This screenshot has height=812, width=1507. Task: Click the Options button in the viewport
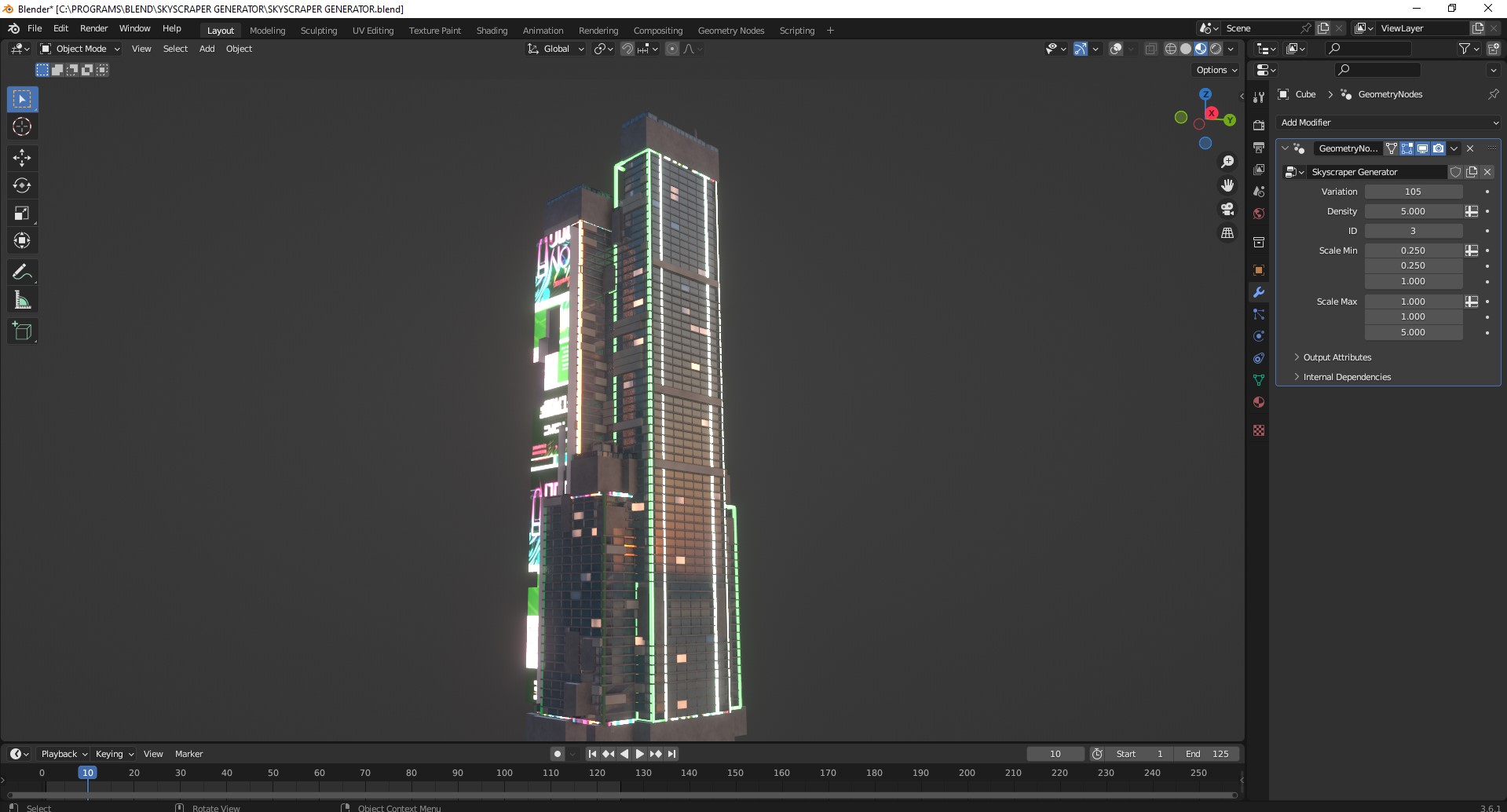[x=1214, y=70]
